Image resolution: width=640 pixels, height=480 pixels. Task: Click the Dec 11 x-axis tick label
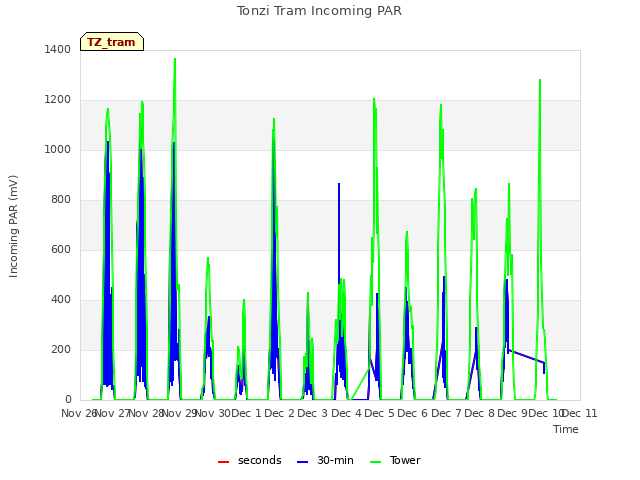coord(581,413)
